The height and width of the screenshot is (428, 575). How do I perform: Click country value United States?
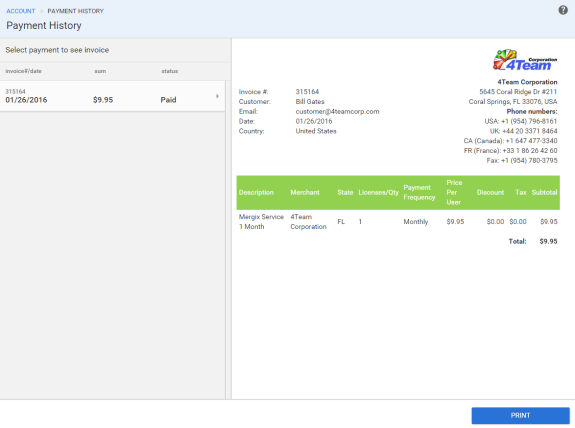(x=316, y=131)
